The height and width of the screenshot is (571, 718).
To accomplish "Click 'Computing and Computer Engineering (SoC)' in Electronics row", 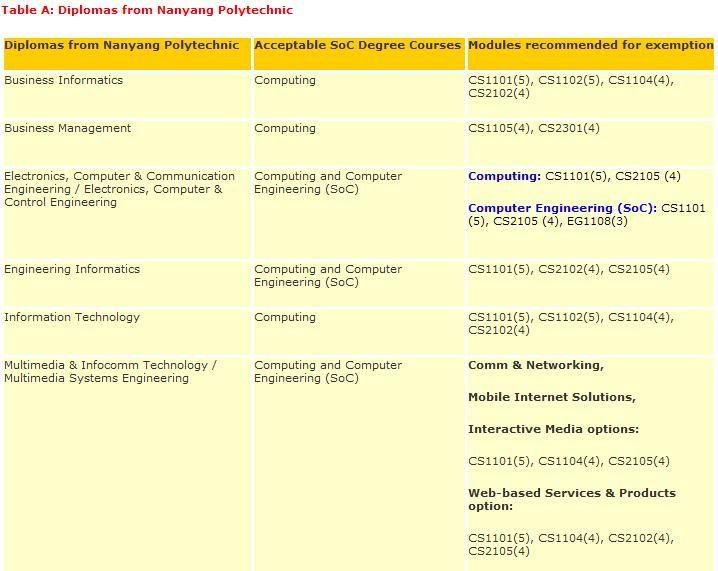I will (x=328, y=183).
